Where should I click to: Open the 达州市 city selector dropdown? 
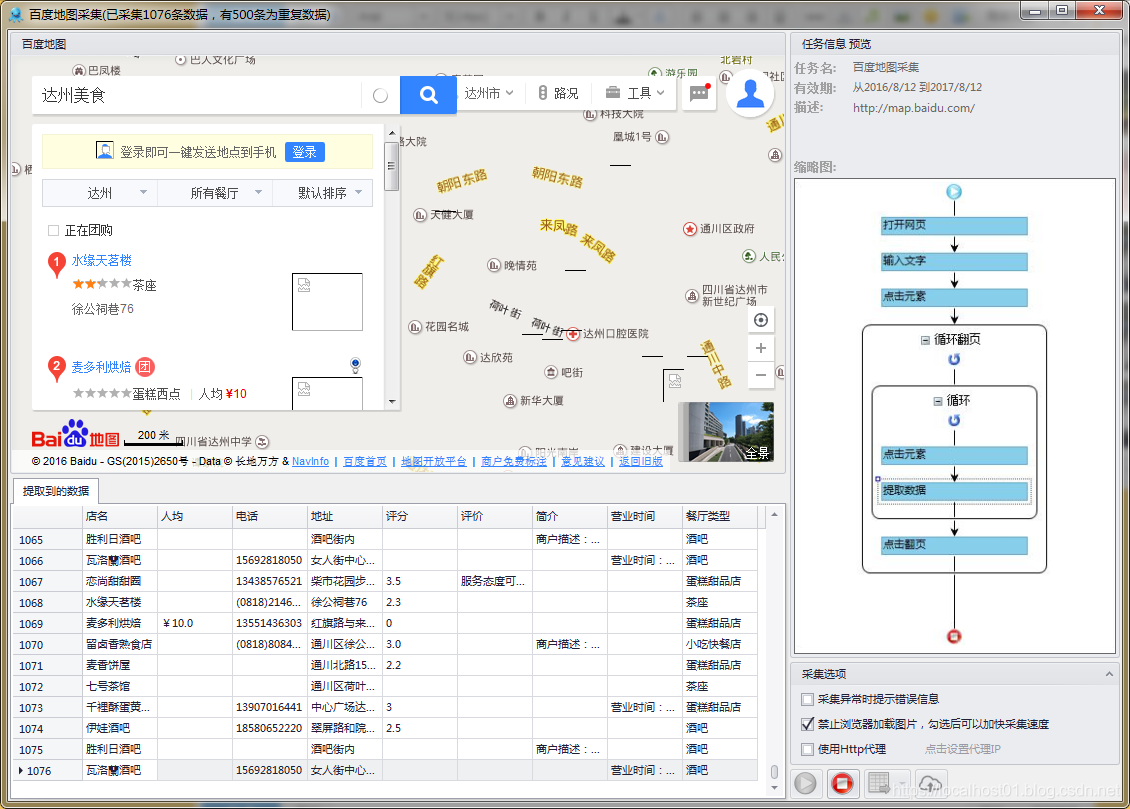(x=489, y=93)
